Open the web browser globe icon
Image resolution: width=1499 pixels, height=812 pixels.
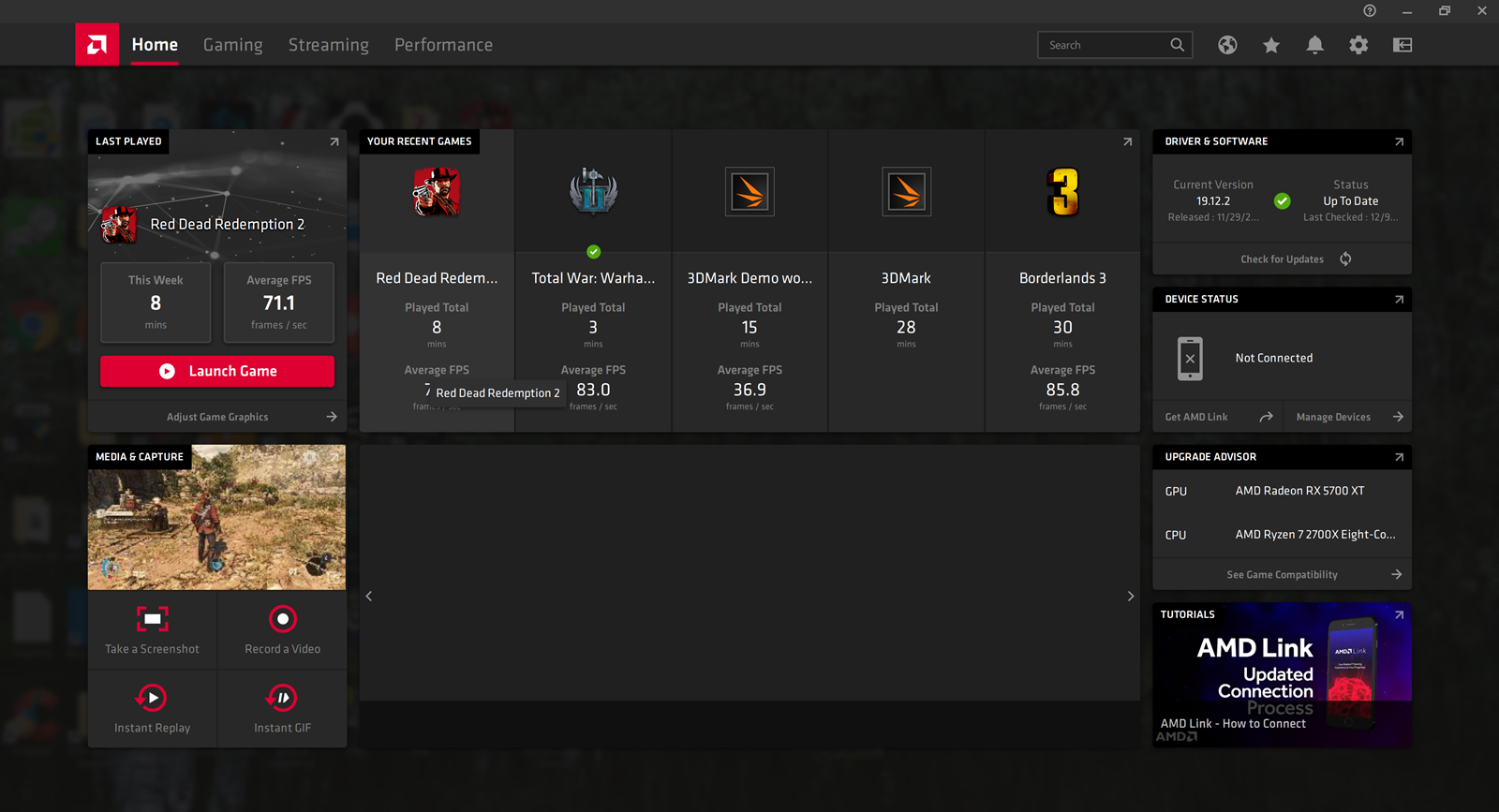[x=1227, y=45]
